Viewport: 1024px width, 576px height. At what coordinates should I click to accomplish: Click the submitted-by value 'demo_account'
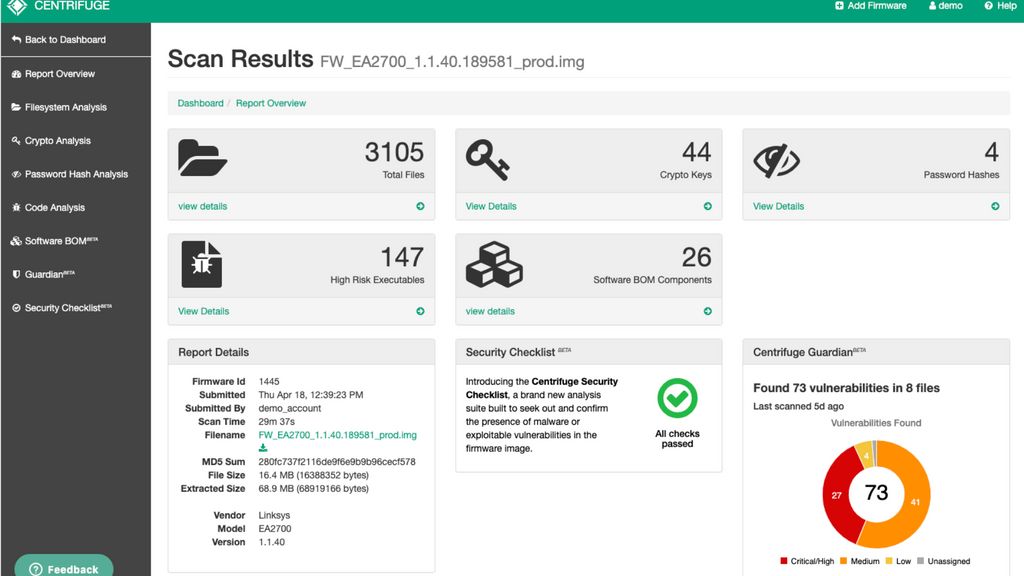tap(290, 408)
